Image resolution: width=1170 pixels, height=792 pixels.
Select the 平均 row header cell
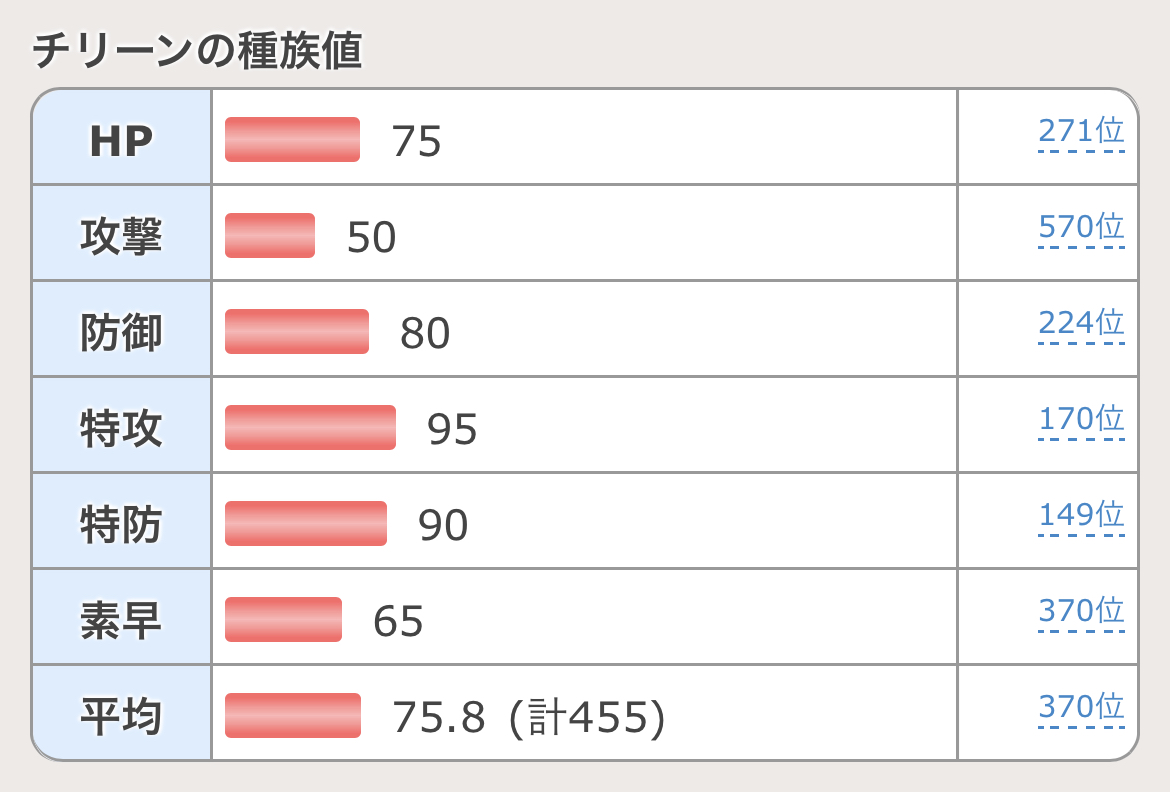(x=121, y=716)
